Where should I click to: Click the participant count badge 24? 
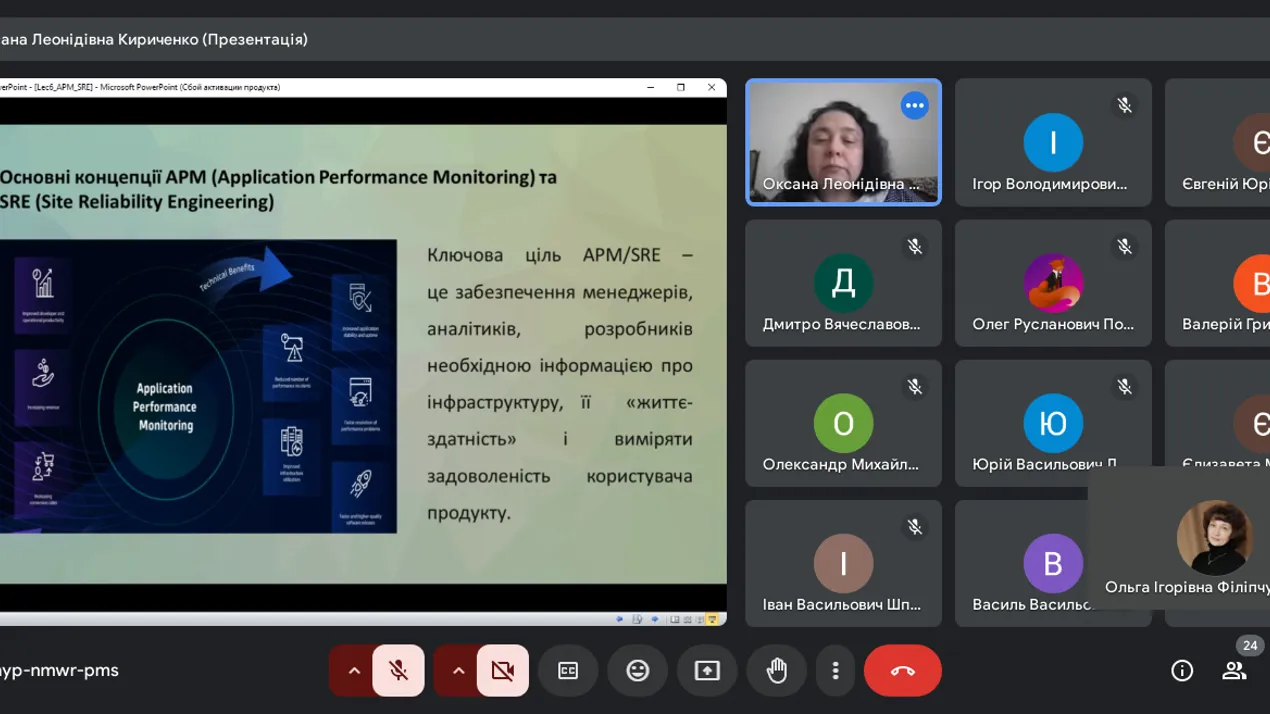(1249, 646)
